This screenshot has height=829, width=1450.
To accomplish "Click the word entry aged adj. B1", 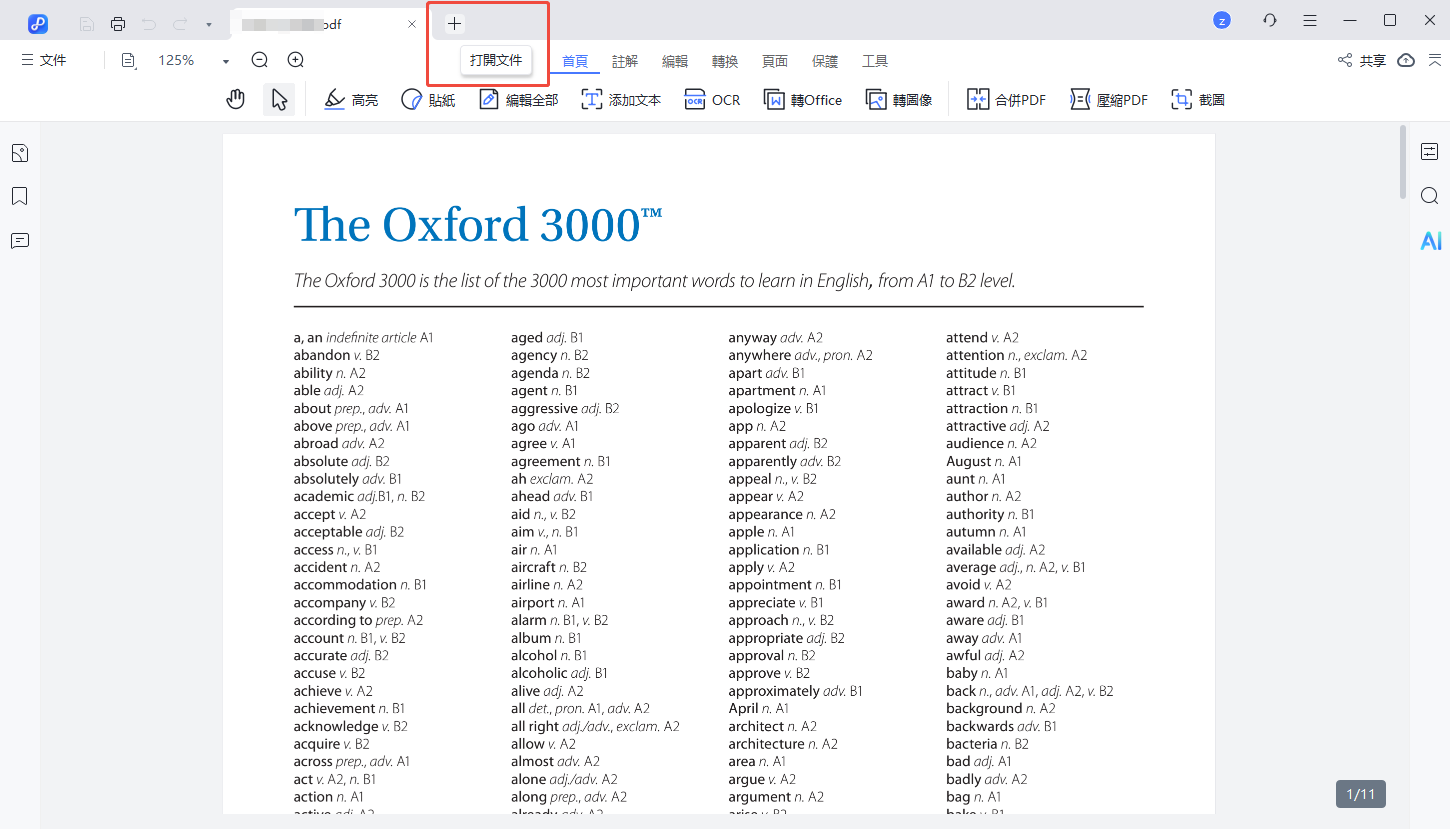I will [547, 338].
